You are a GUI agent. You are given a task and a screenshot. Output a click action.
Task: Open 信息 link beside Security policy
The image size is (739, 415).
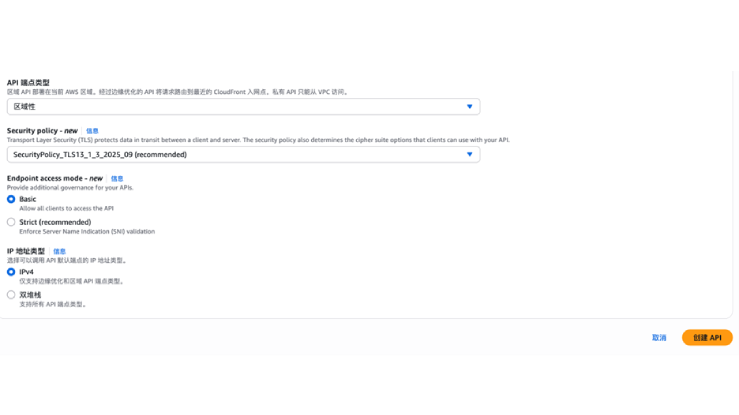coord(92,131)
